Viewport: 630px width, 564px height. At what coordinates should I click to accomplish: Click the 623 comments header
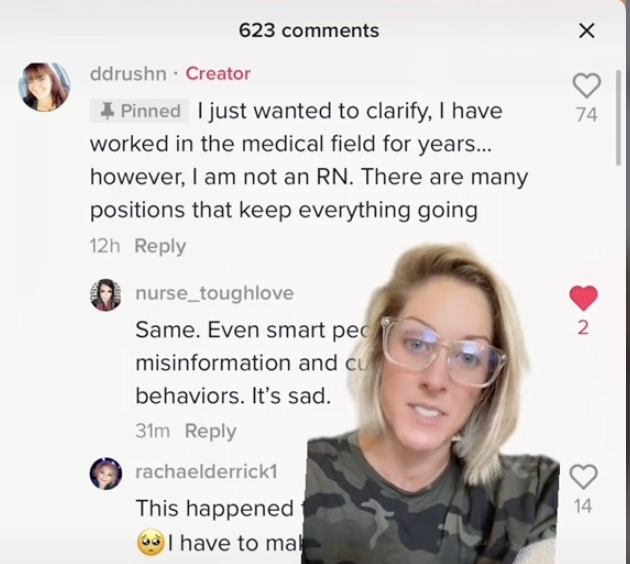click(x=309, y=31)
